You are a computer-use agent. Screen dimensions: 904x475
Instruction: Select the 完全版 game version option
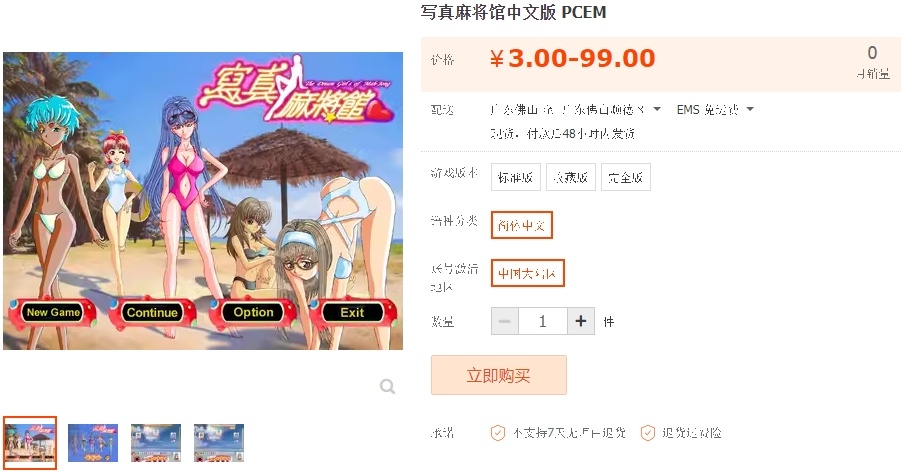626,177
